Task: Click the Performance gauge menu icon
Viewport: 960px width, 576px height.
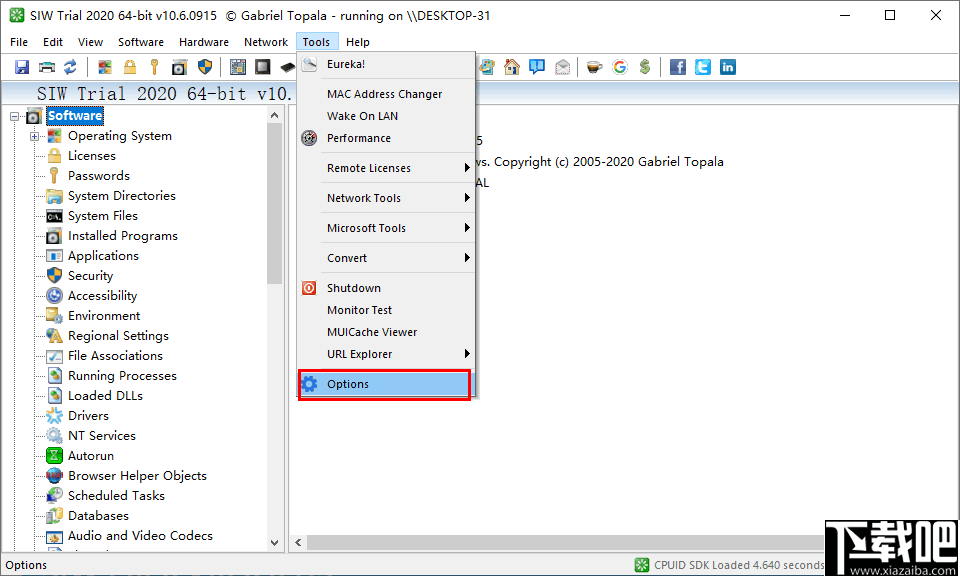Action: [309, 138]
